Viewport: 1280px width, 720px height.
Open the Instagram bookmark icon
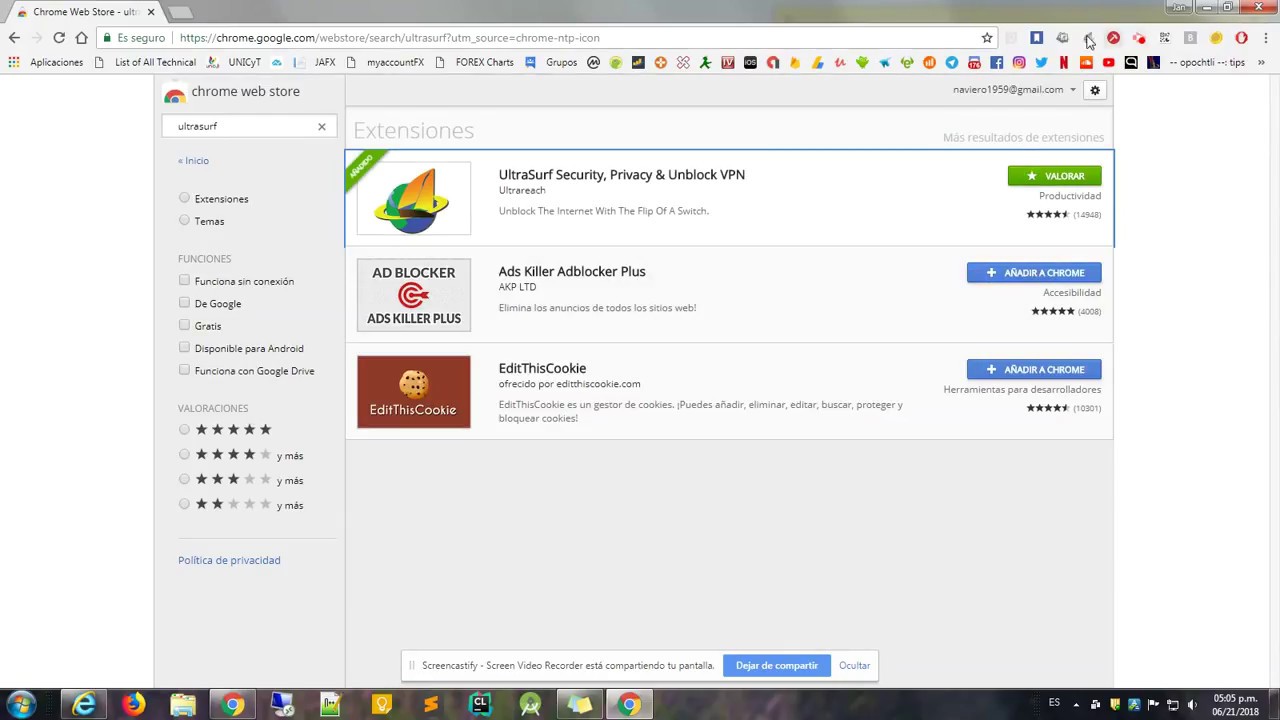point(1019,62)
